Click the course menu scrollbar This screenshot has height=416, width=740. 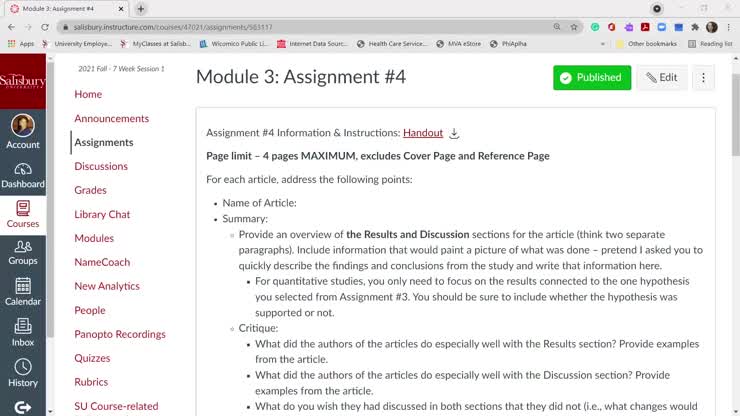(x=50, y=199)
